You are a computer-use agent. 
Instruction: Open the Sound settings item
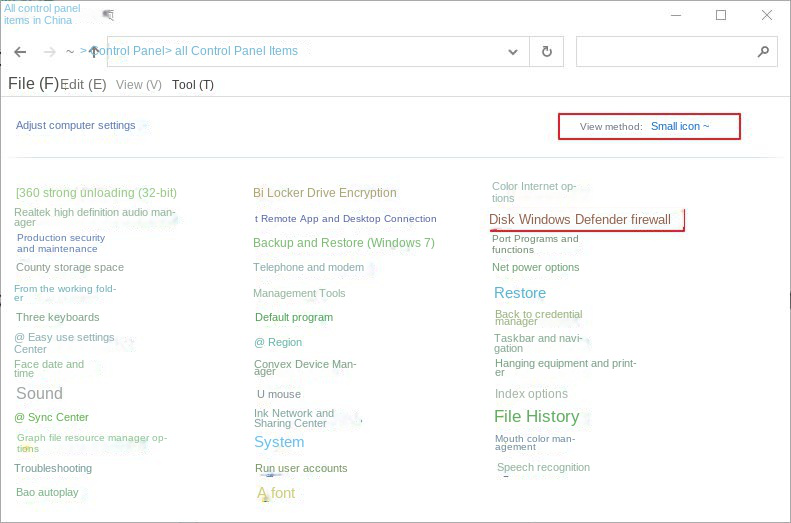(x=39, y=394)
